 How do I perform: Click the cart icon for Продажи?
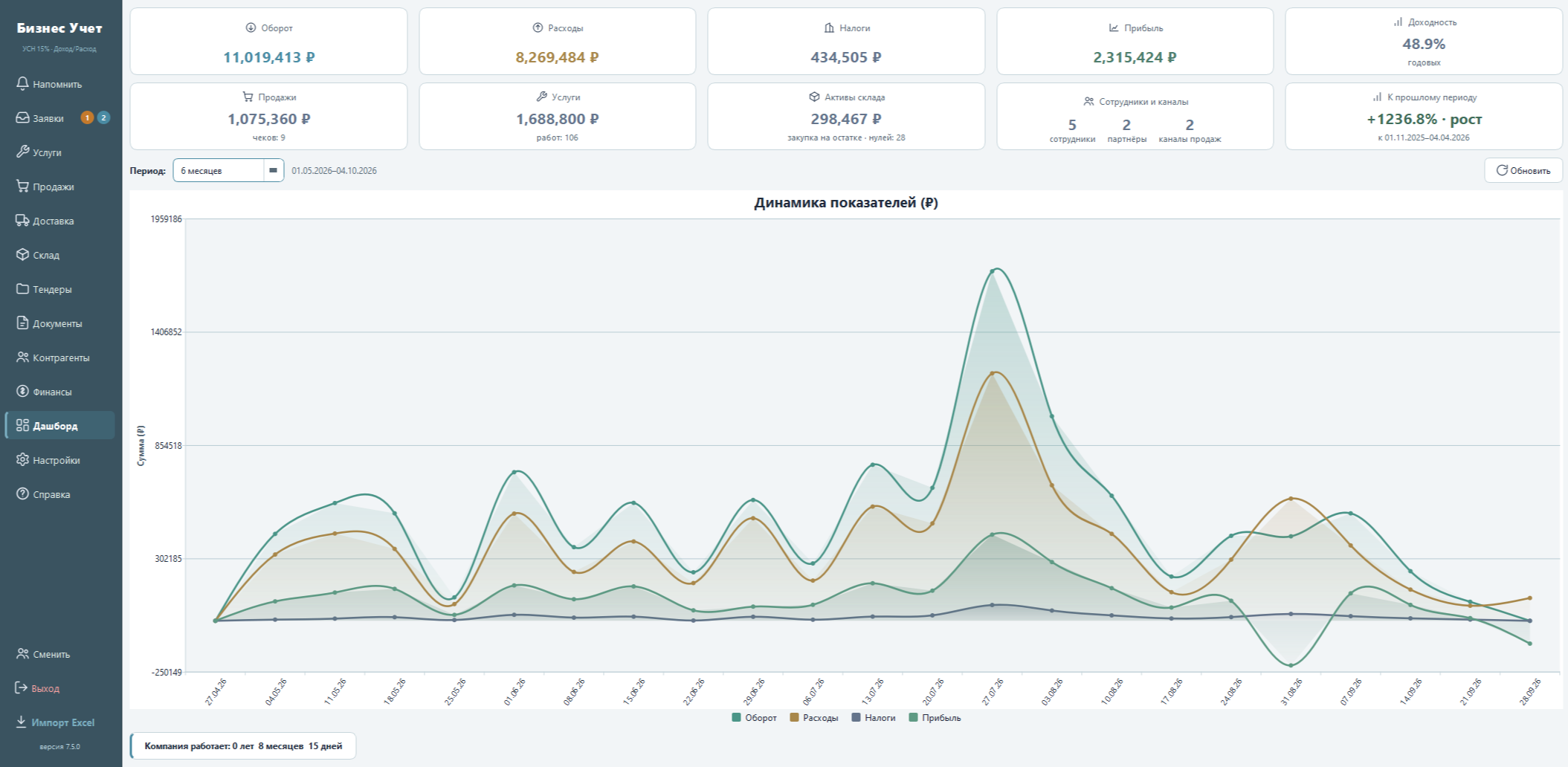pos(22,187)
